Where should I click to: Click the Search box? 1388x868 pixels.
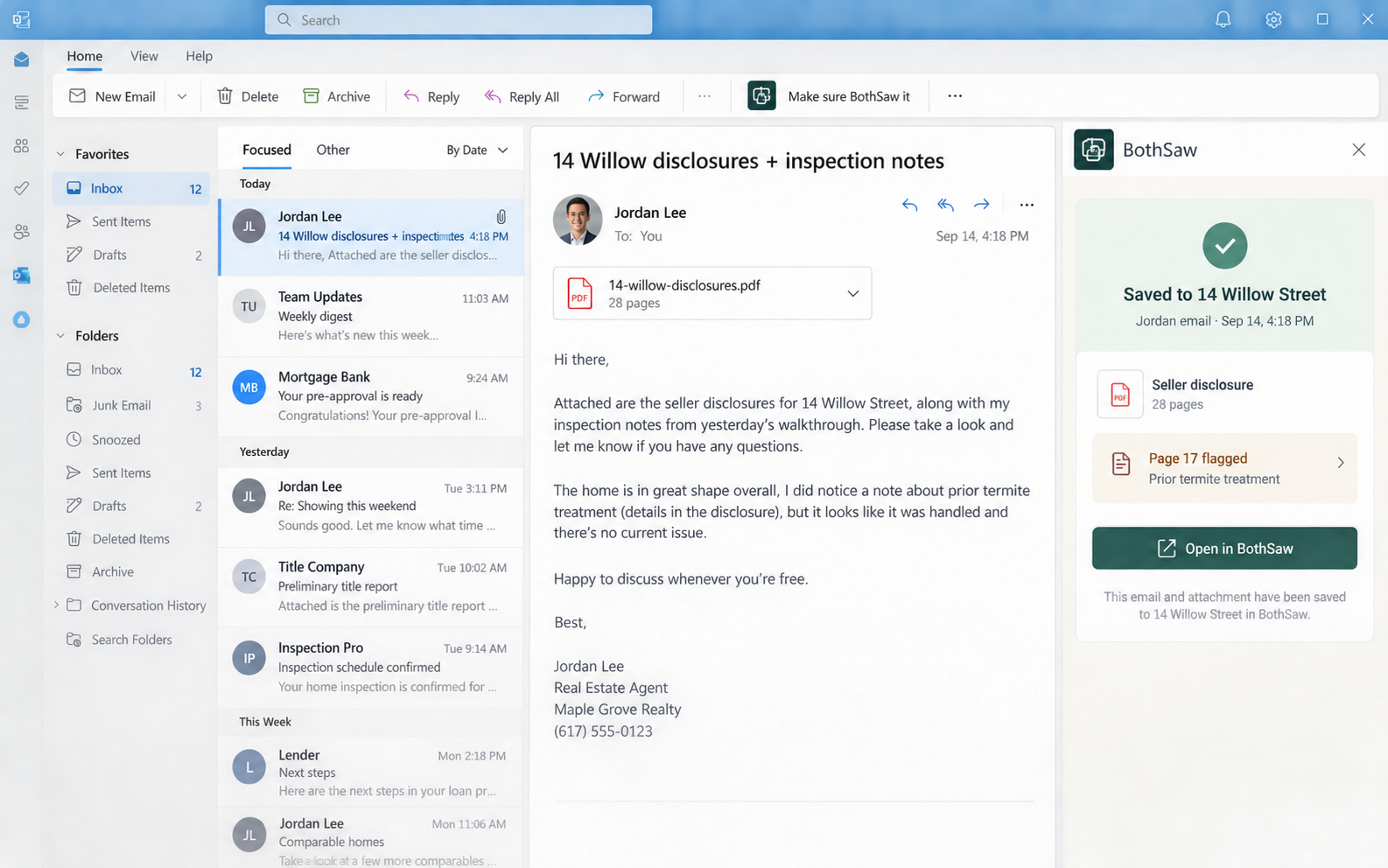click(x=459, y=19)
